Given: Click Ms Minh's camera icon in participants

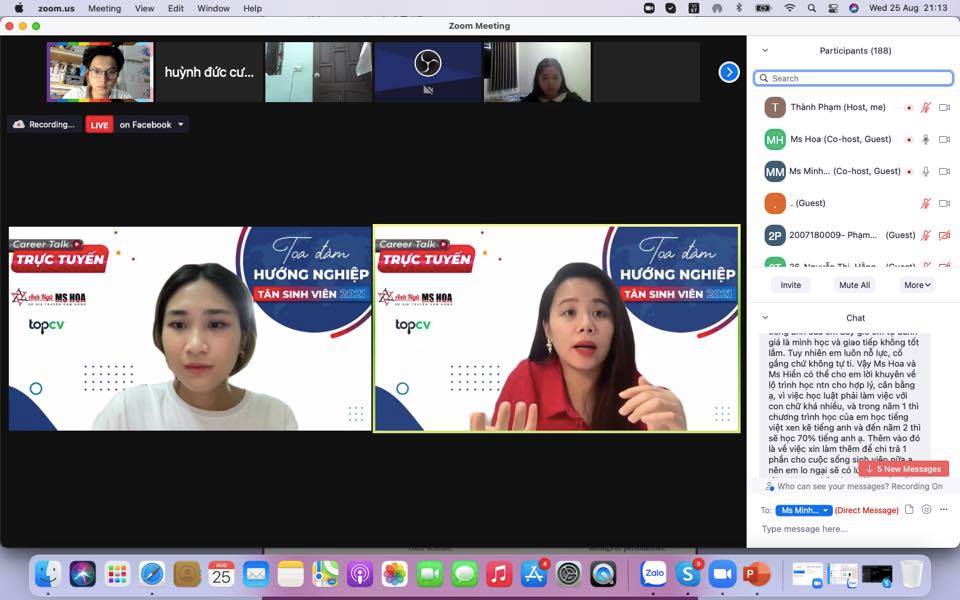Looking at the screenshot, I should 943,172.
